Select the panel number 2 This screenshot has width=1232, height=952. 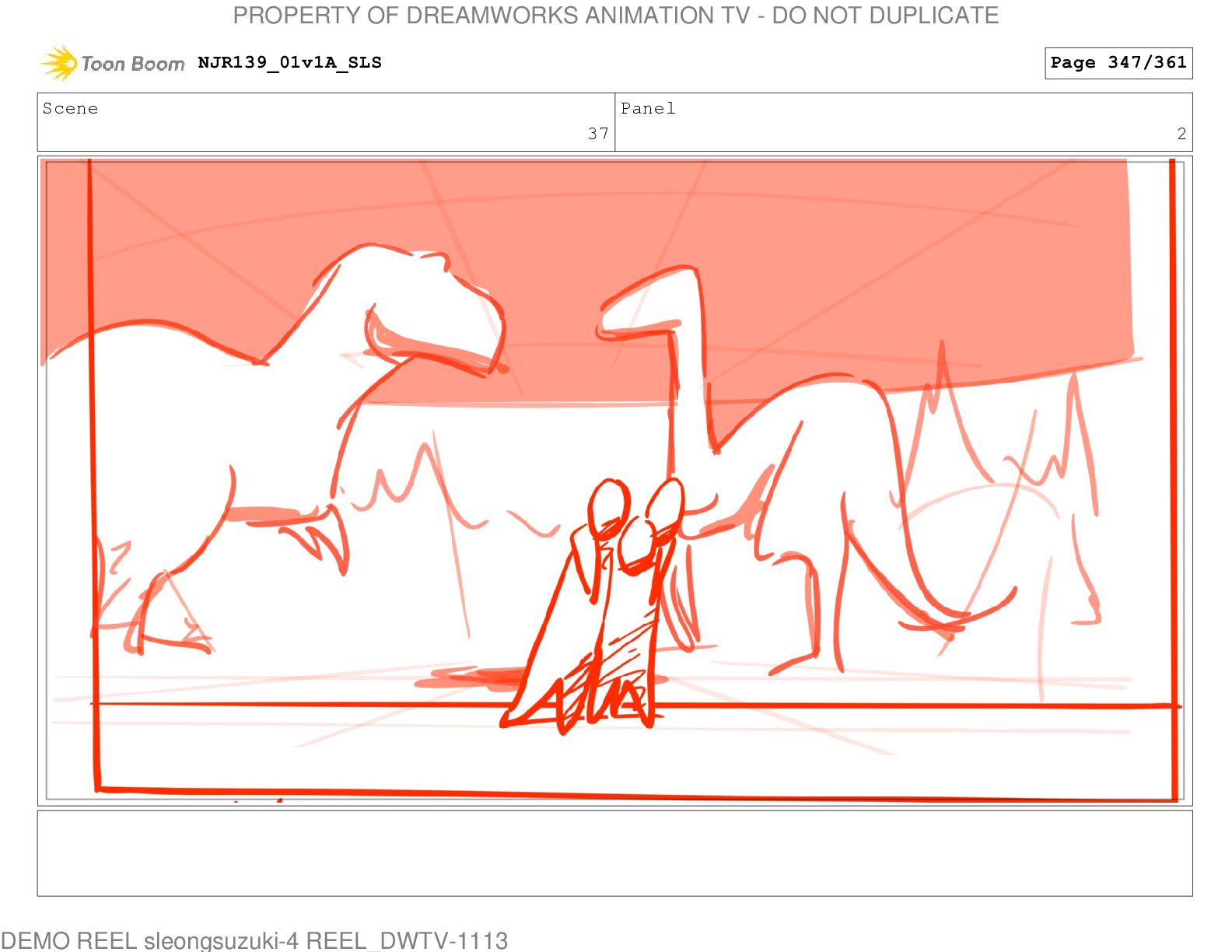pyautogui.click(x=1181, y=134)
